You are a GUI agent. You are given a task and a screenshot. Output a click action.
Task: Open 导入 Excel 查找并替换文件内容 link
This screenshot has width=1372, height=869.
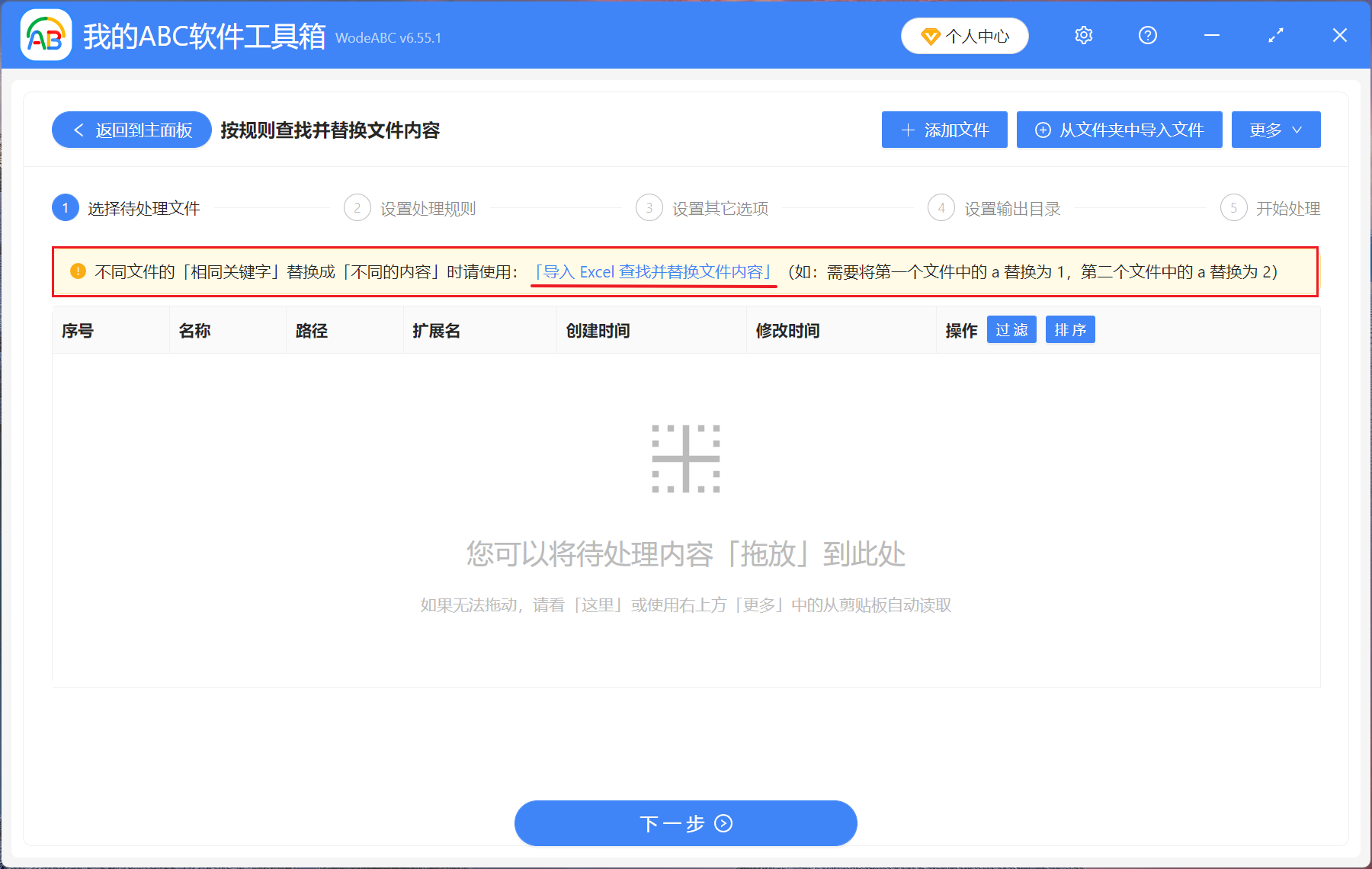click(x=653, y=271)
